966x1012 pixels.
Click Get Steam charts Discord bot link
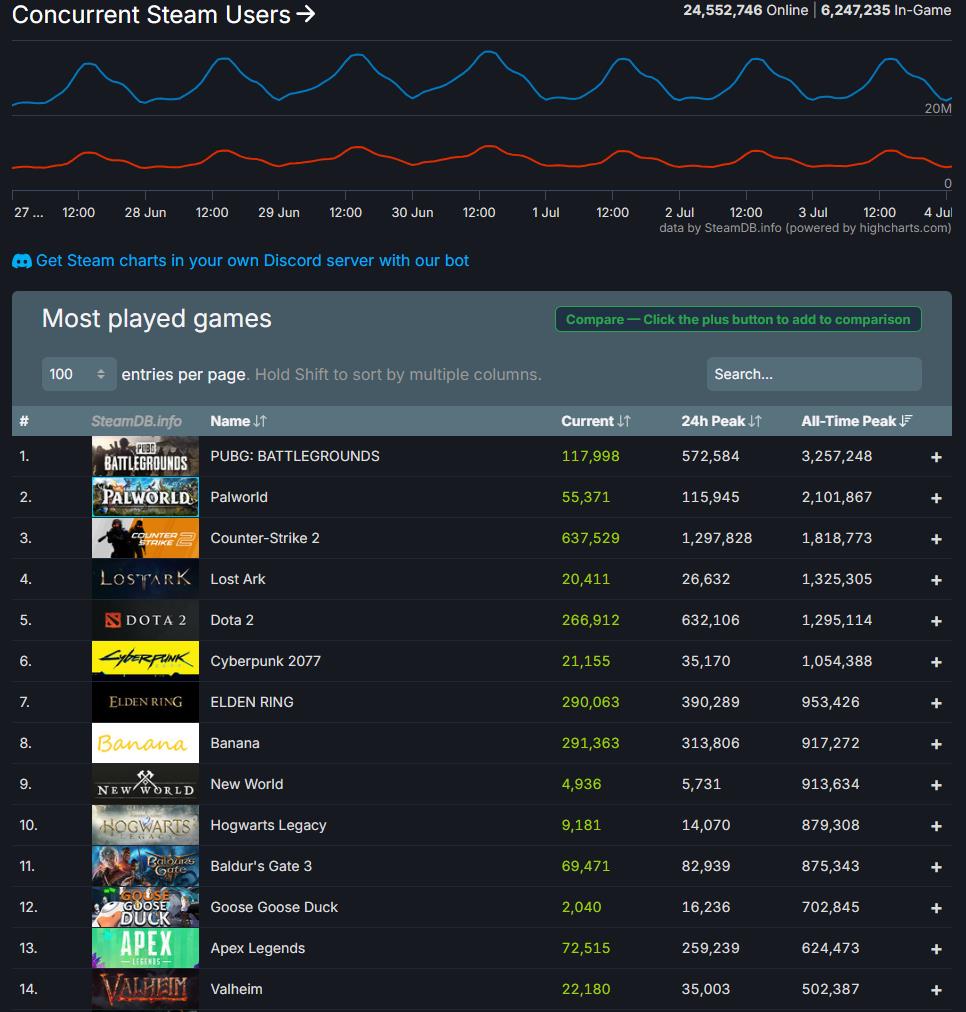pyautogui.click(x=252, y=261)
